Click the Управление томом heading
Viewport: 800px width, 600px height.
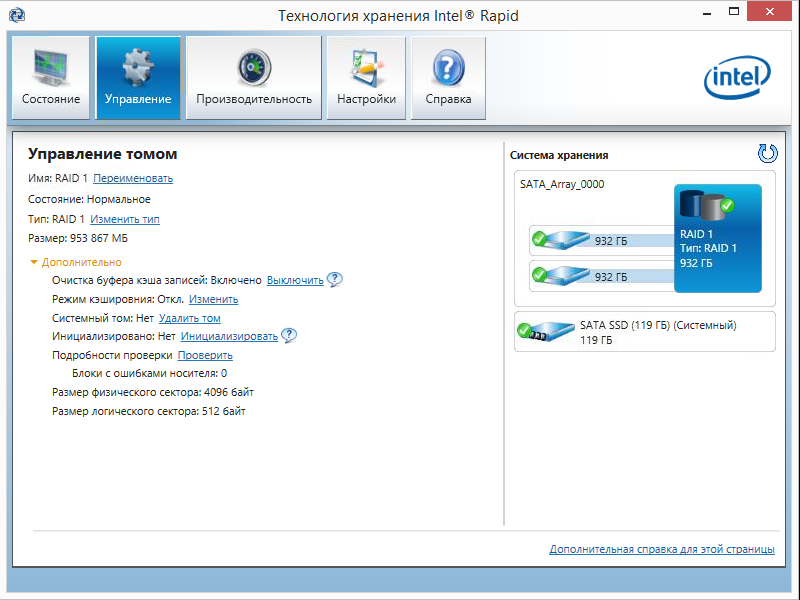point(103,154)
